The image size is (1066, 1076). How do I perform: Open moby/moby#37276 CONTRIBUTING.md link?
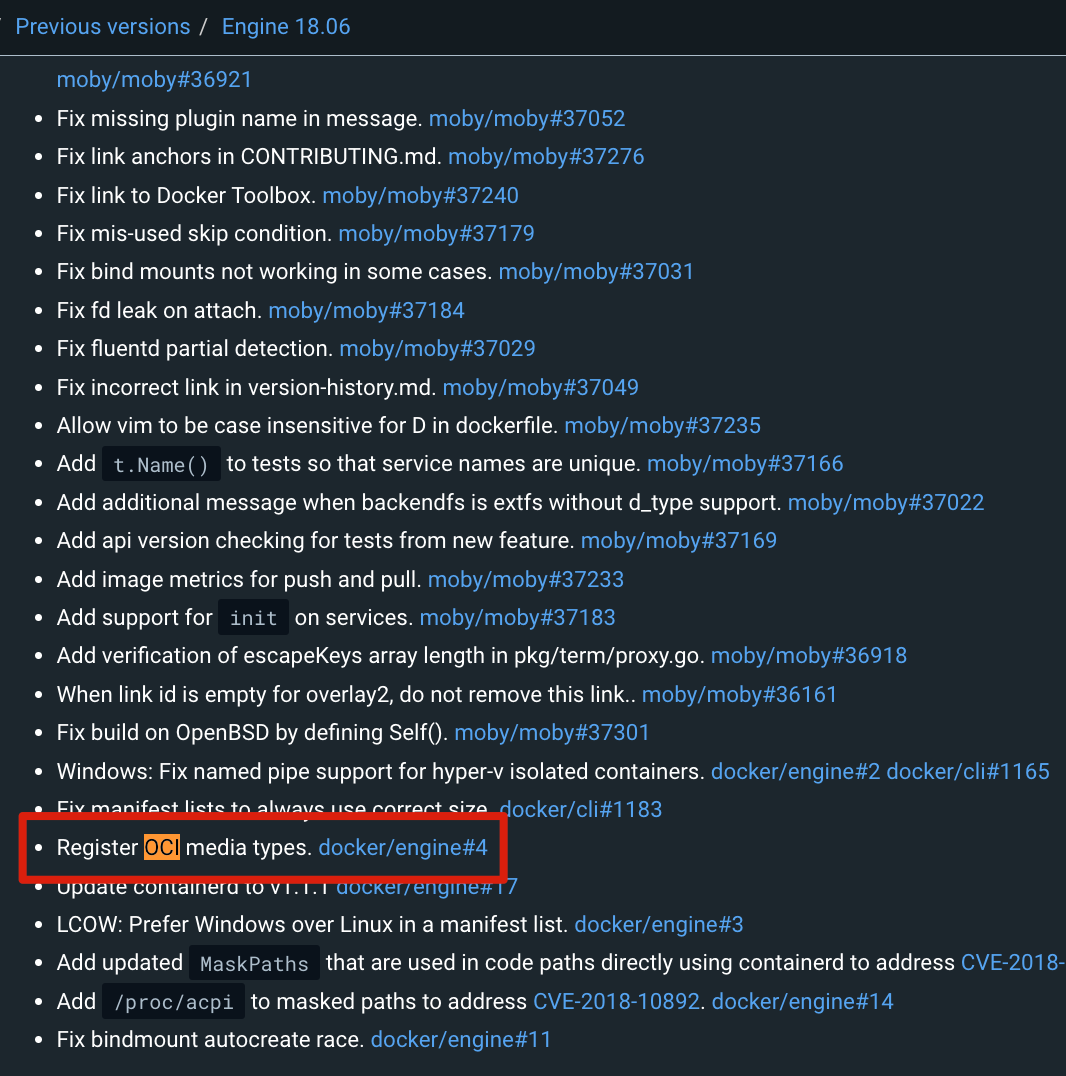[546, 156]
